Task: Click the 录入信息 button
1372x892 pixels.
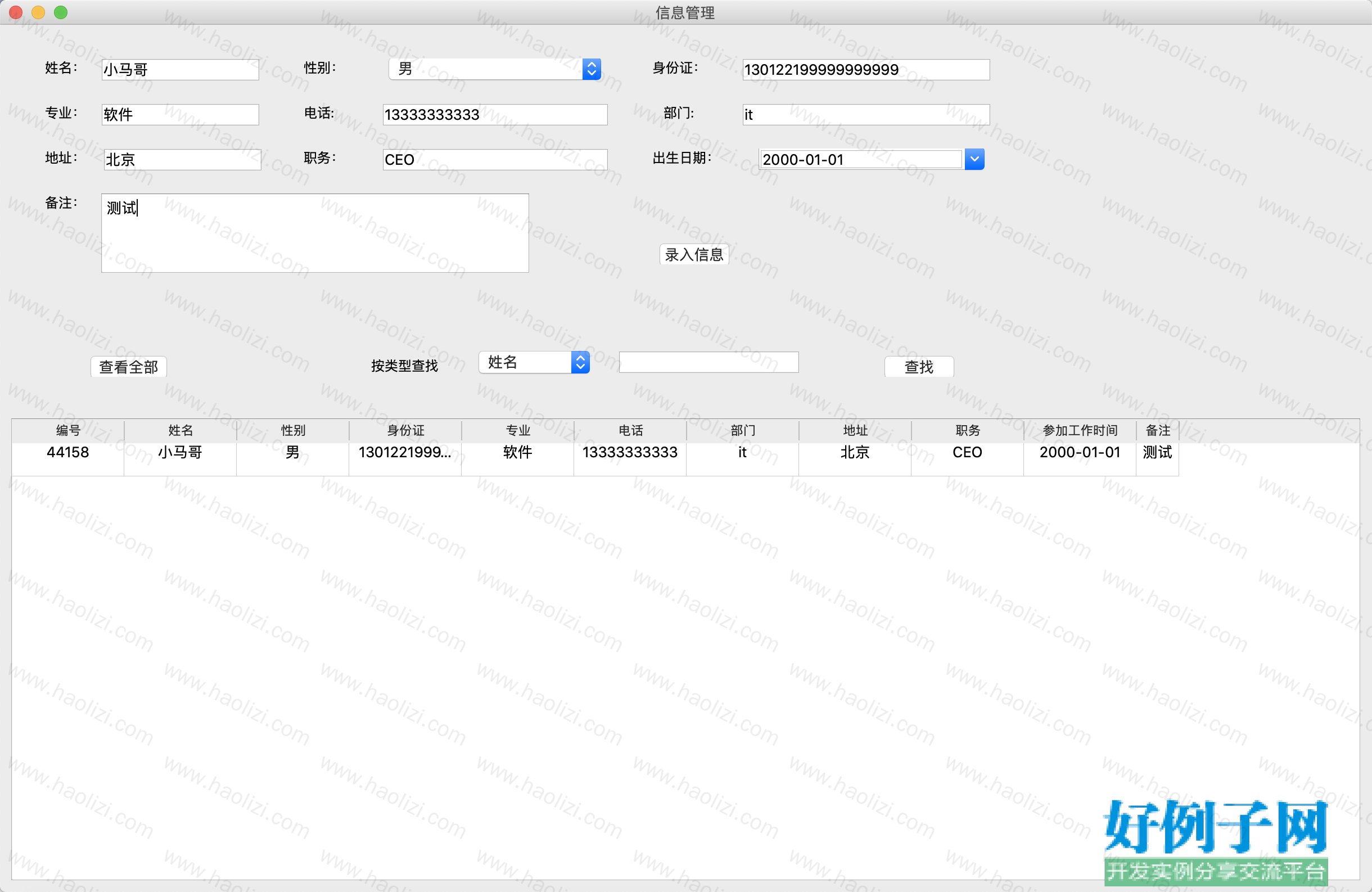Action: click(694, 254)
